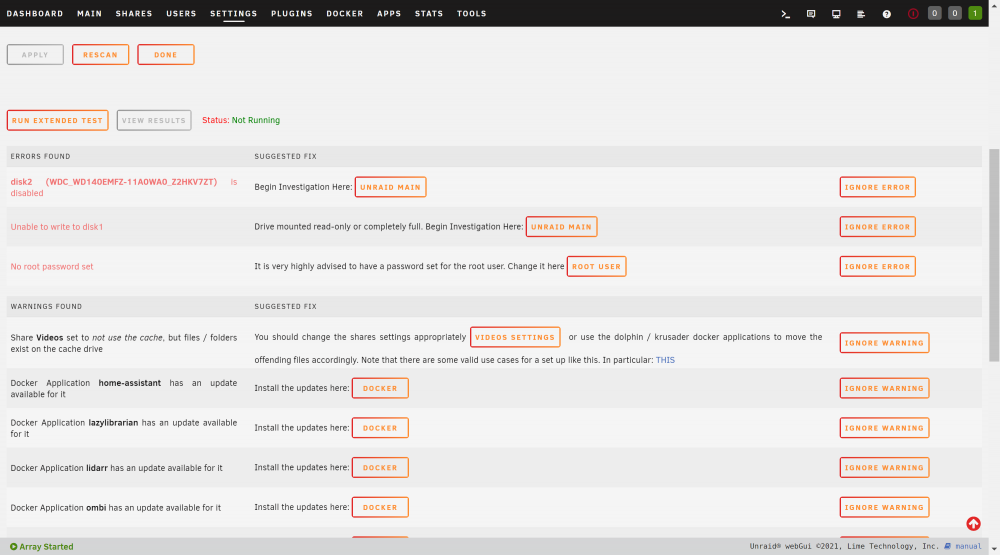
Task: Ignore the home-assistant update warning
Action: pyautogui.click(x=884, y=388)
